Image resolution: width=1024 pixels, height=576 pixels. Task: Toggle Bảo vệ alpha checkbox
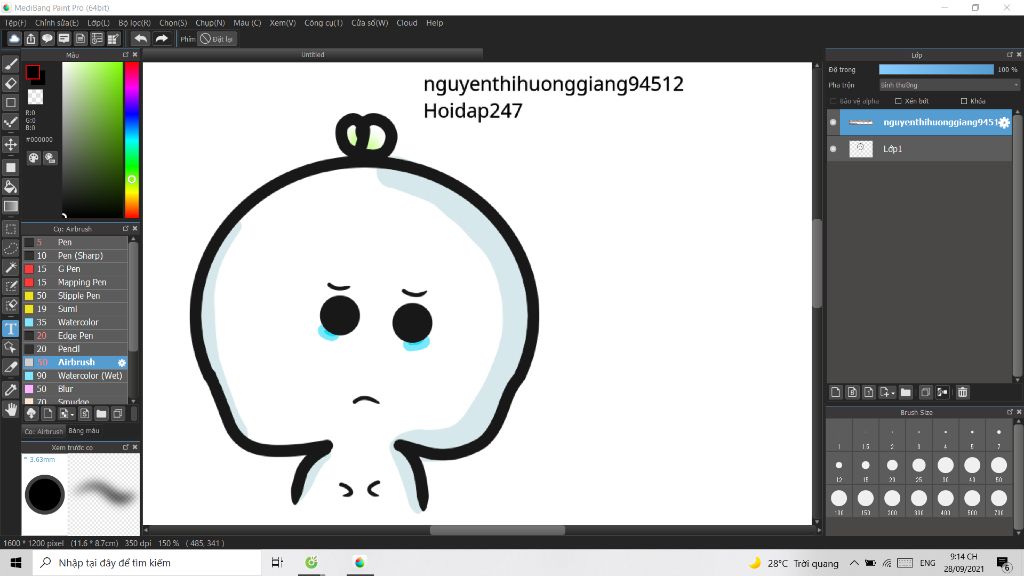click(833, 101)
